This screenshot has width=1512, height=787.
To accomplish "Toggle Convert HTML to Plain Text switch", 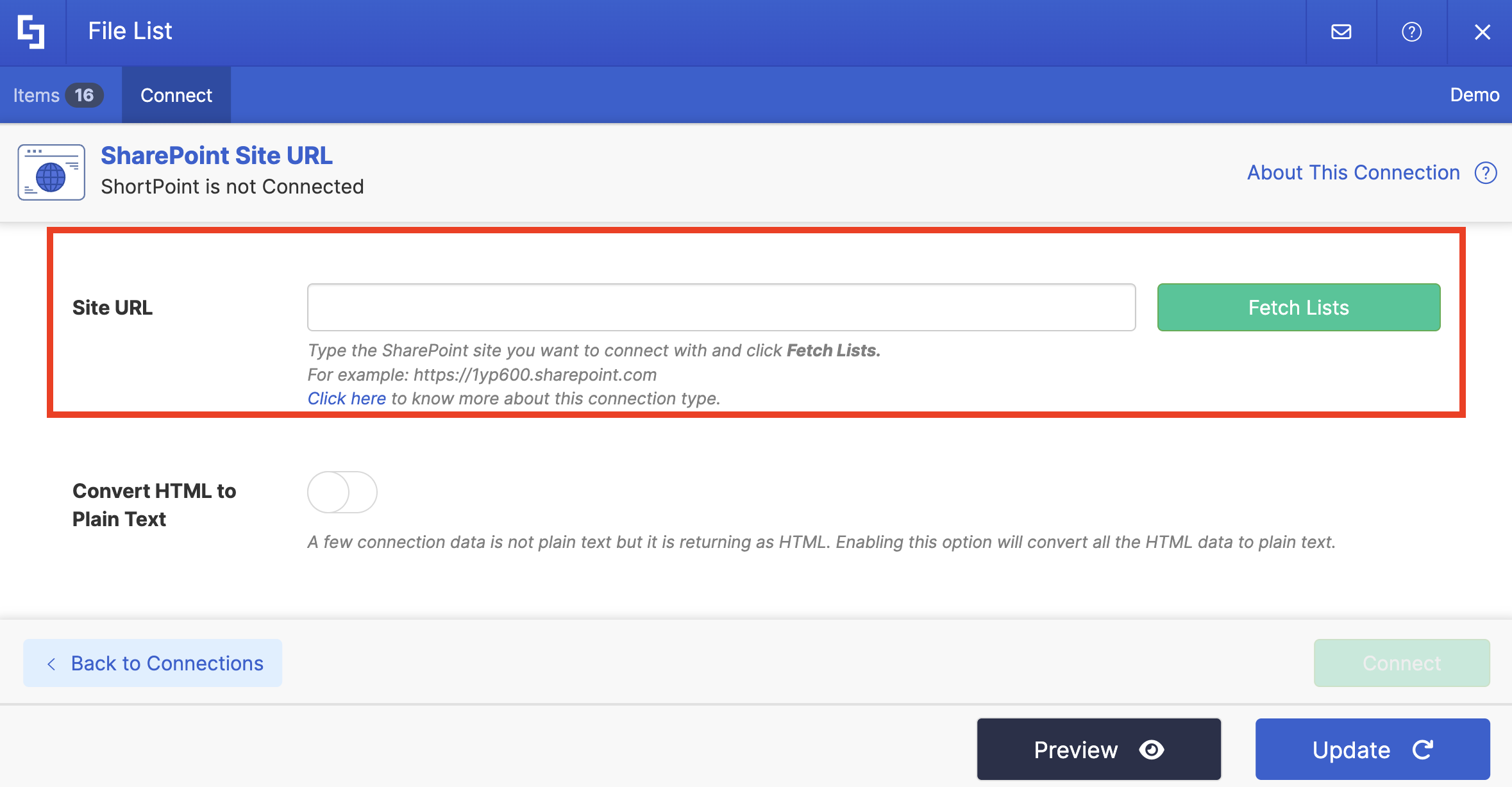I will 342,492.
